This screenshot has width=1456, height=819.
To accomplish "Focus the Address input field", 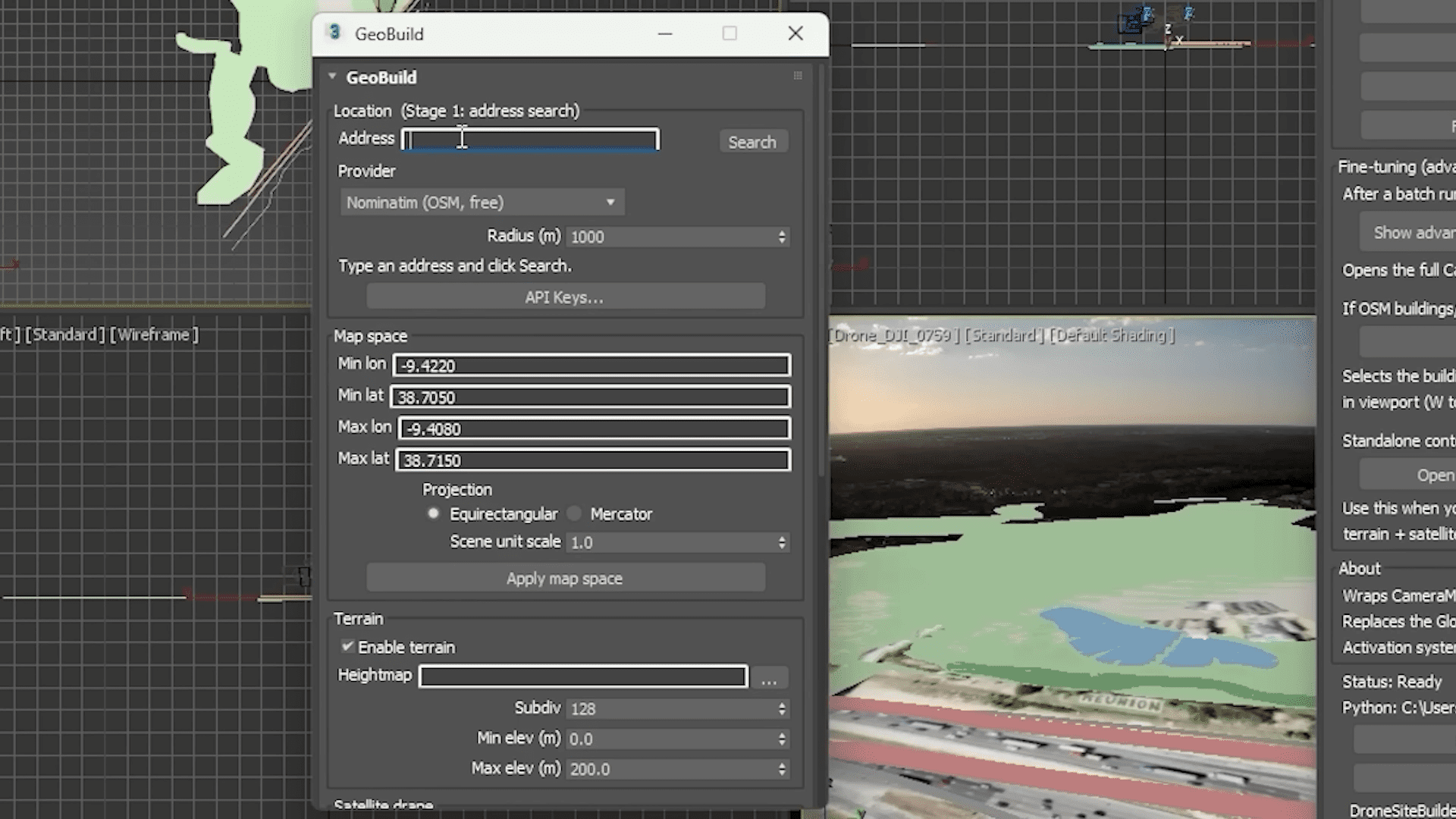I will tap(530, 140).
